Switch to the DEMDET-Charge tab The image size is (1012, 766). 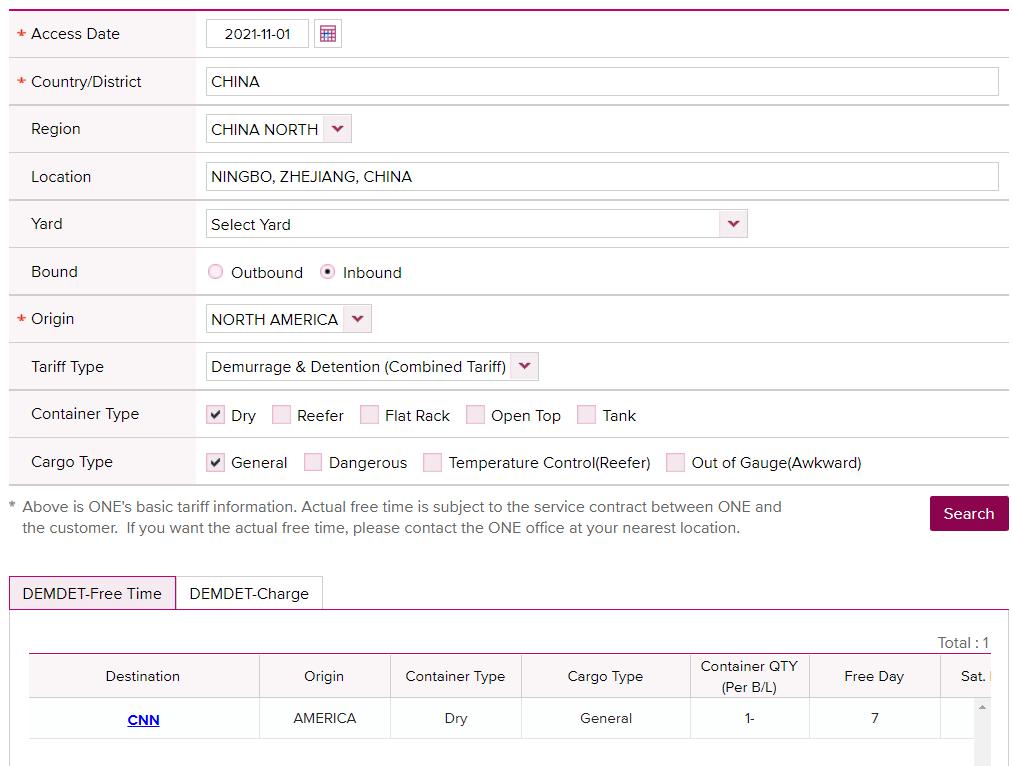(x=249, y=593)
